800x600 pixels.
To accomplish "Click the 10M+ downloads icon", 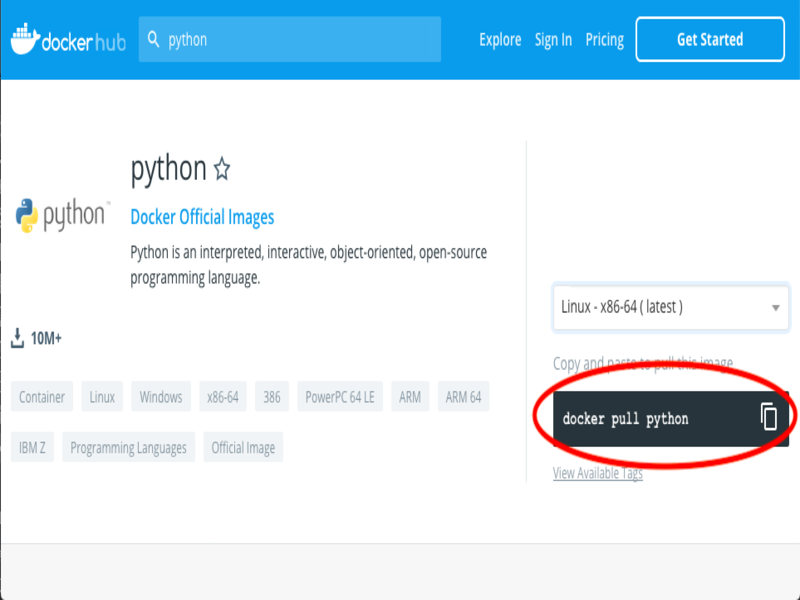I will [17, 338].
